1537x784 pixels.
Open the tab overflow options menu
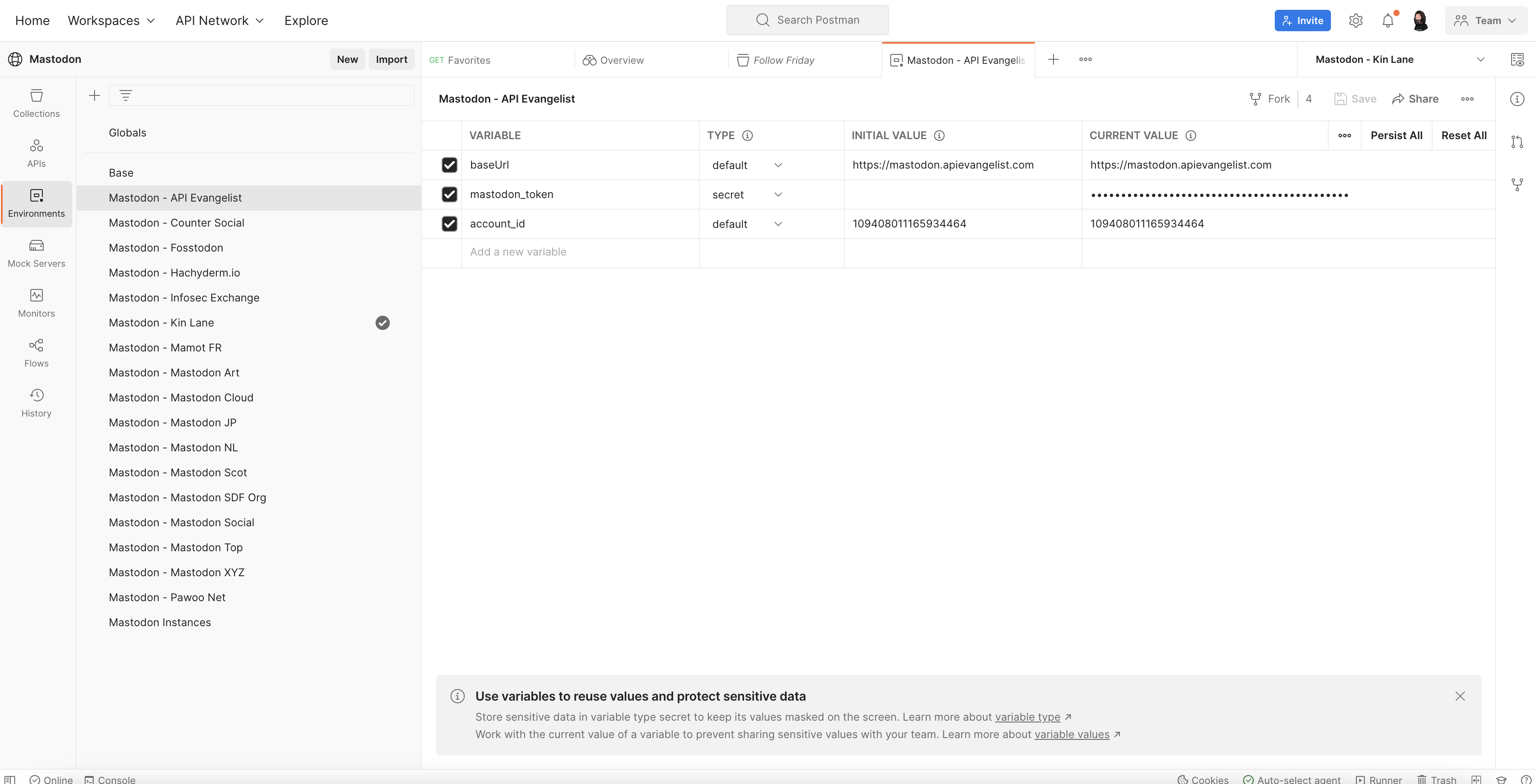point(1085,59)
